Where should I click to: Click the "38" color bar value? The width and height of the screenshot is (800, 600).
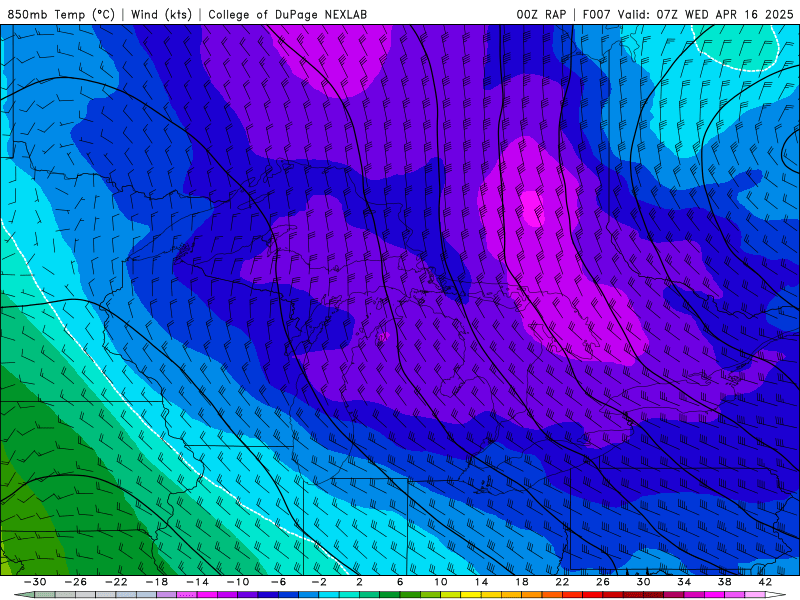click(724, 582)
